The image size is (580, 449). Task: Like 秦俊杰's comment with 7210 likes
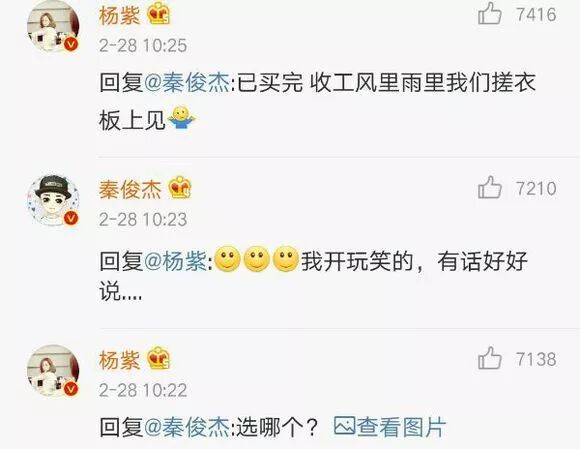point(490,188)
